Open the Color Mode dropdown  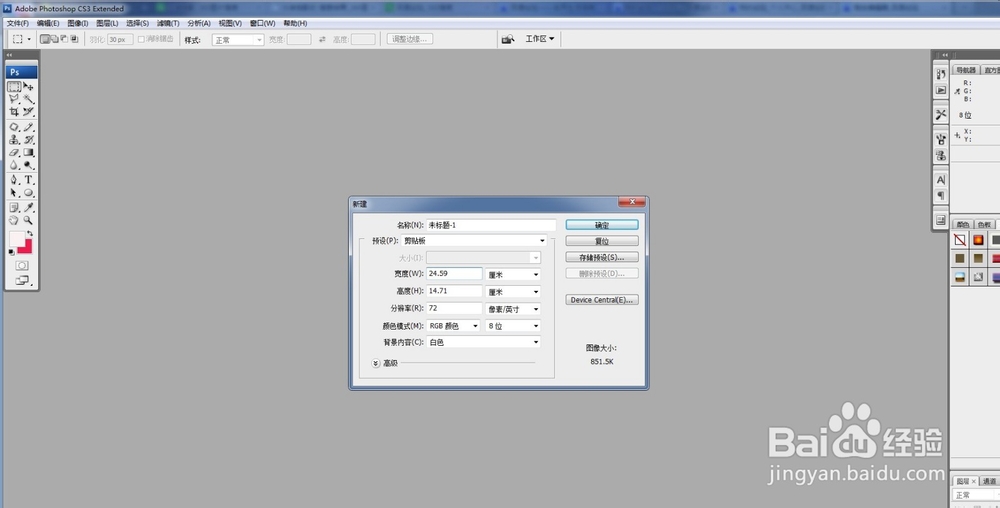tap(453, 326)
